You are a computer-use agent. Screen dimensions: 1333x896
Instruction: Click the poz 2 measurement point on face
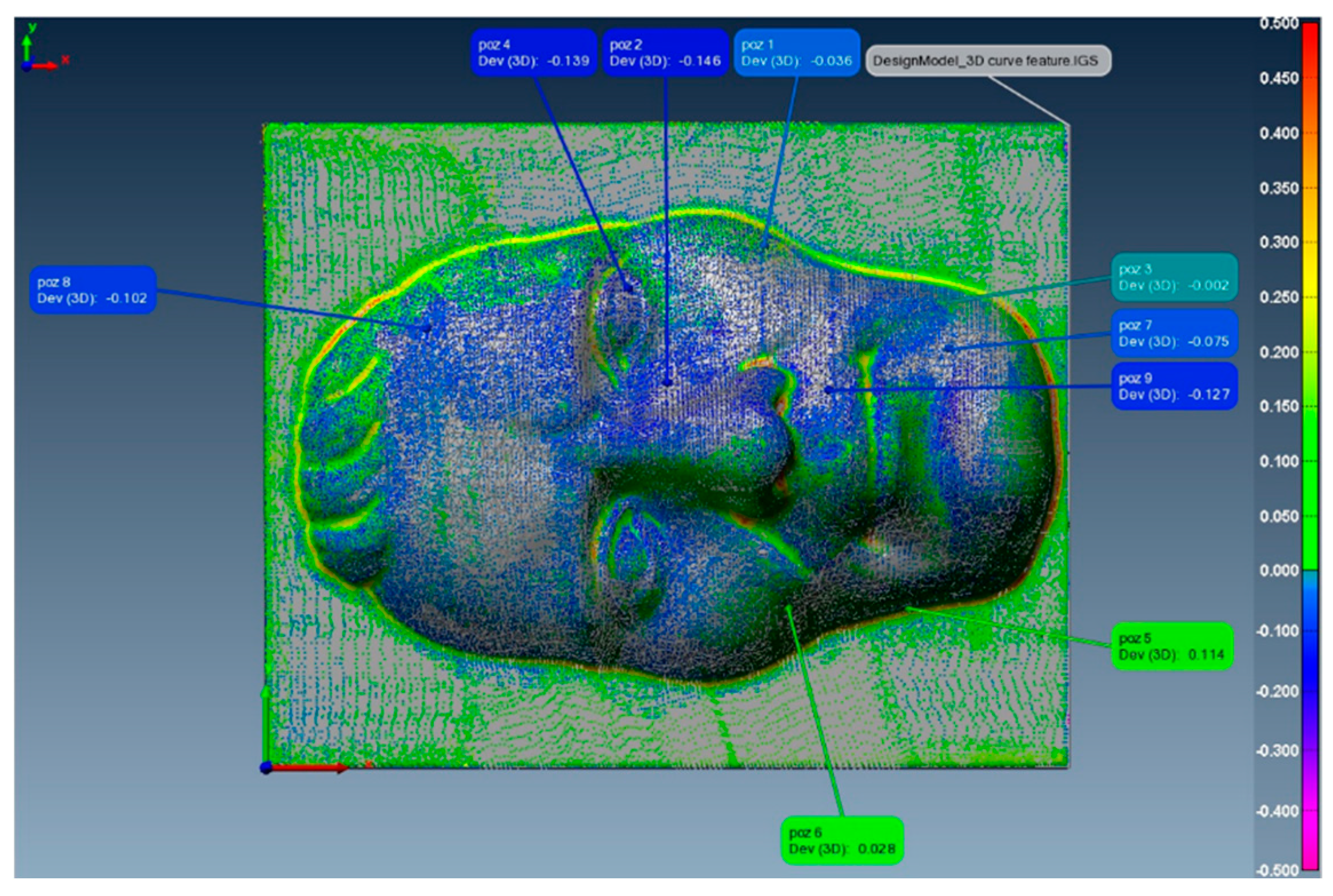pos(667,382)
